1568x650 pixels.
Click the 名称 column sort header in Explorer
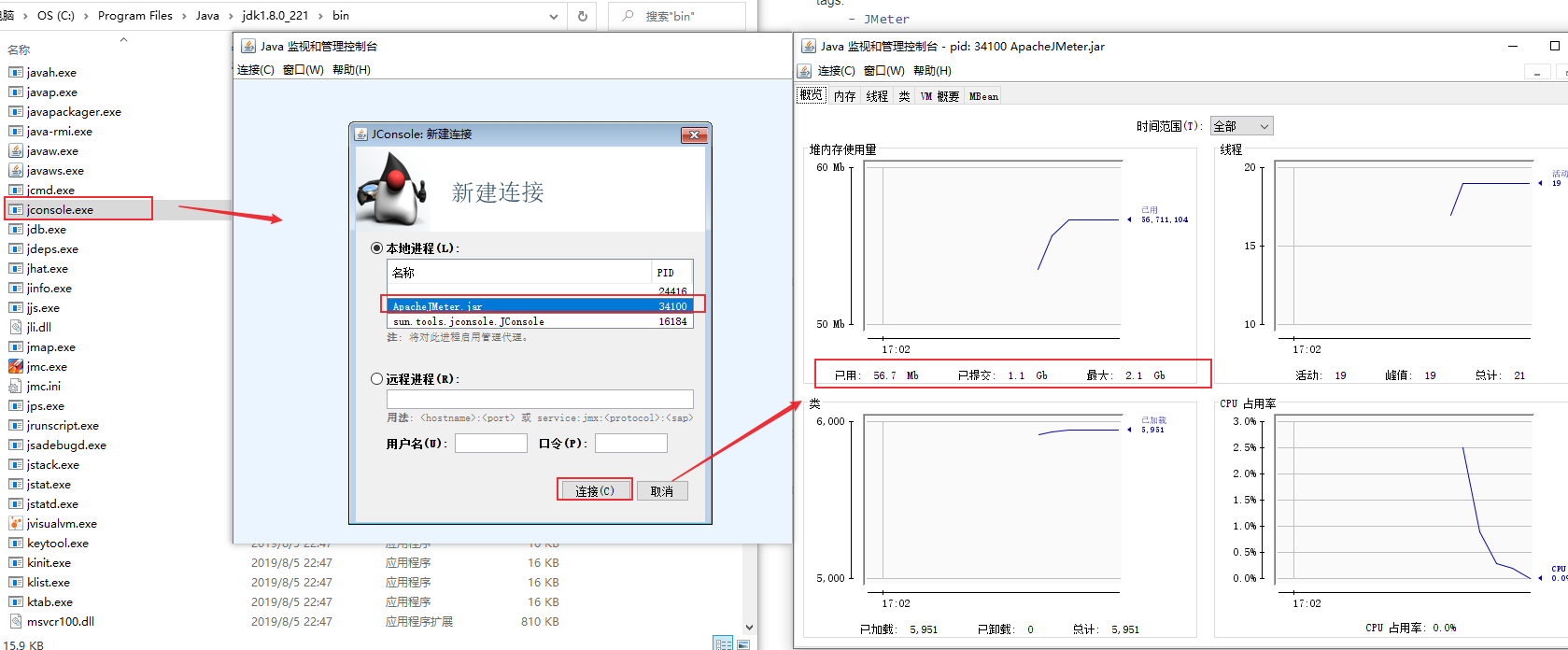(19, 50)
